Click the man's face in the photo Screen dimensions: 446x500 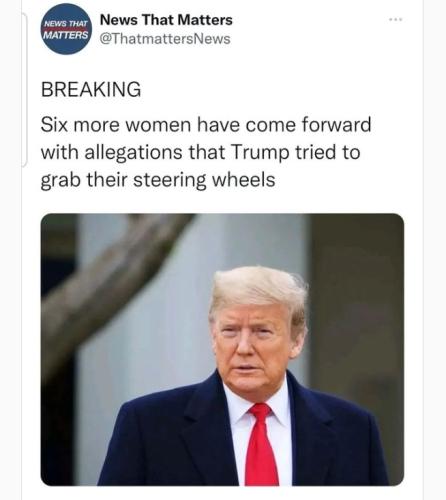pos(253,343)
